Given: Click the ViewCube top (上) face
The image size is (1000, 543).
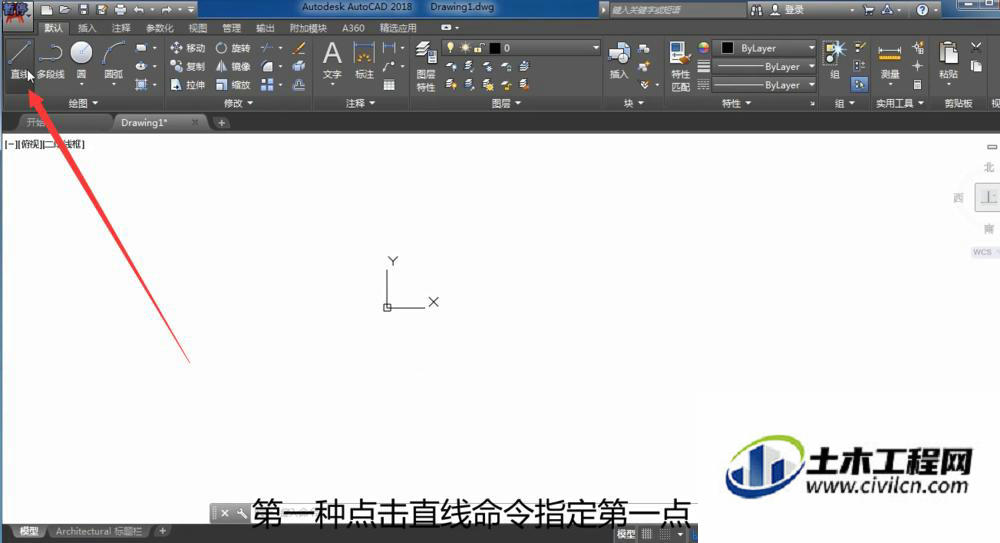Looking at the screenshot, I should 987,197.
